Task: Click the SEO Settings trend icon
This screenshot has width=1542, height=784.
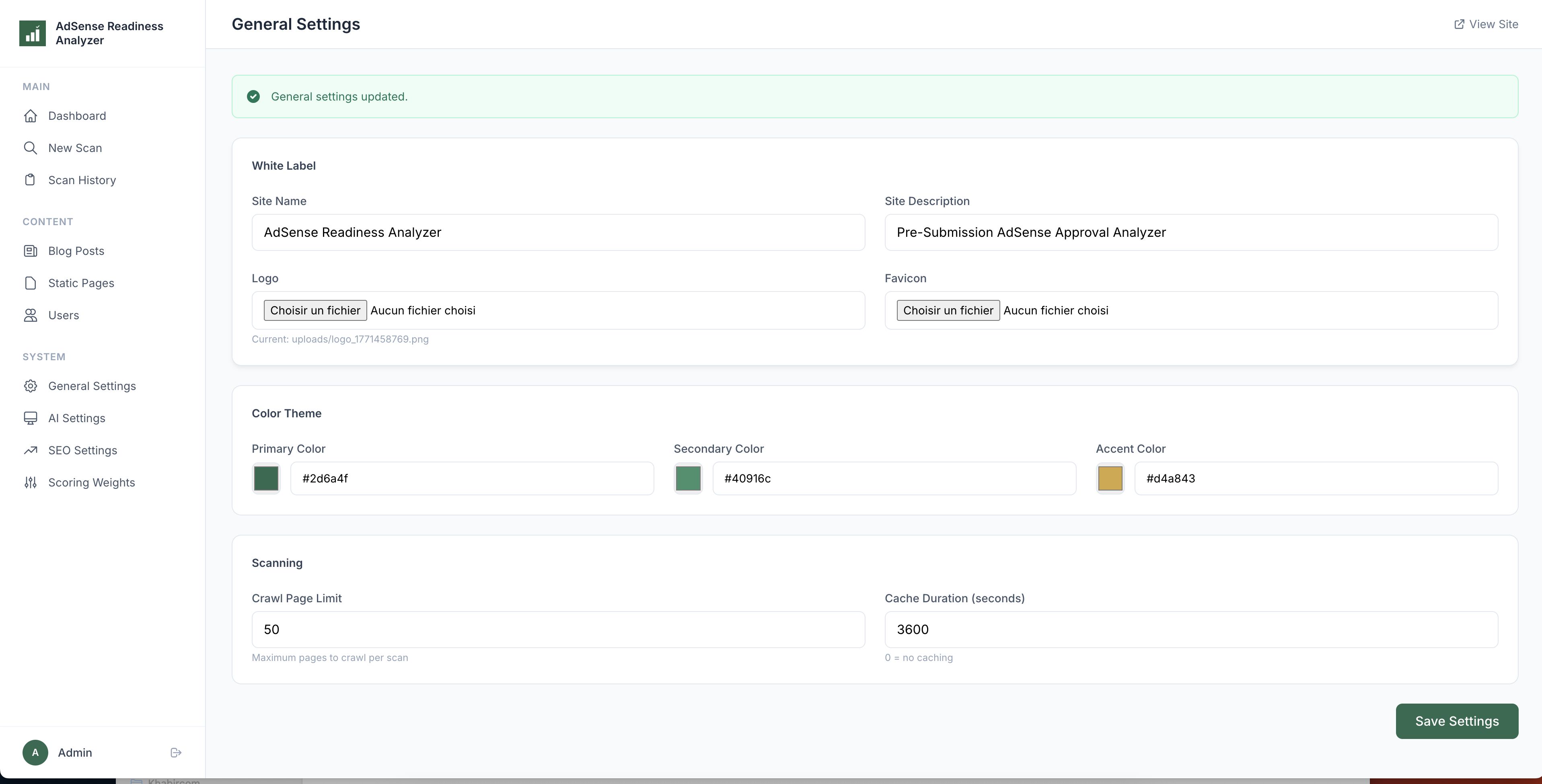Action: click(x=31, y=450)
